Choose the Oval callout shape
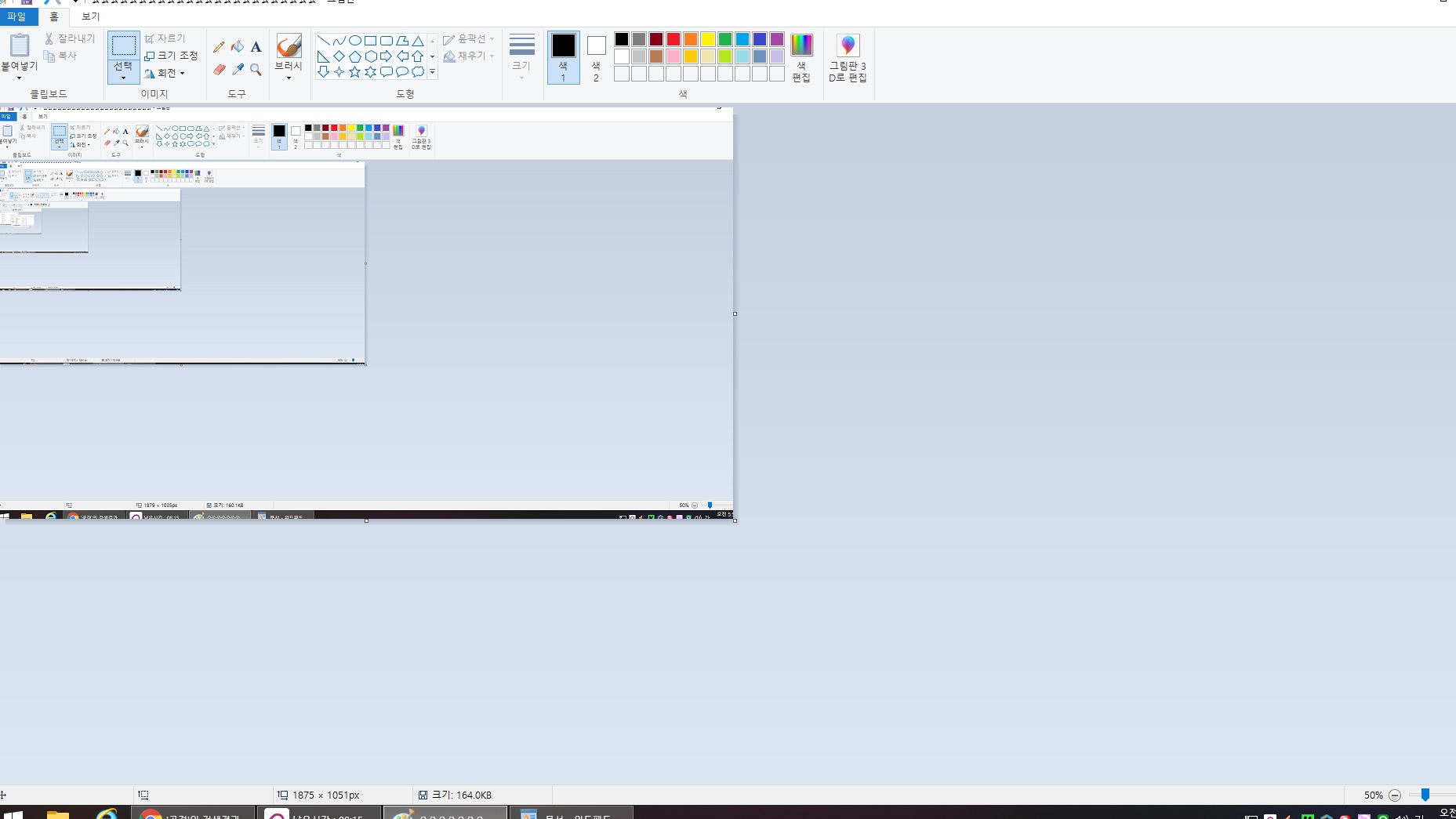This screenshot has height=819, width=1456. [401, 72]
